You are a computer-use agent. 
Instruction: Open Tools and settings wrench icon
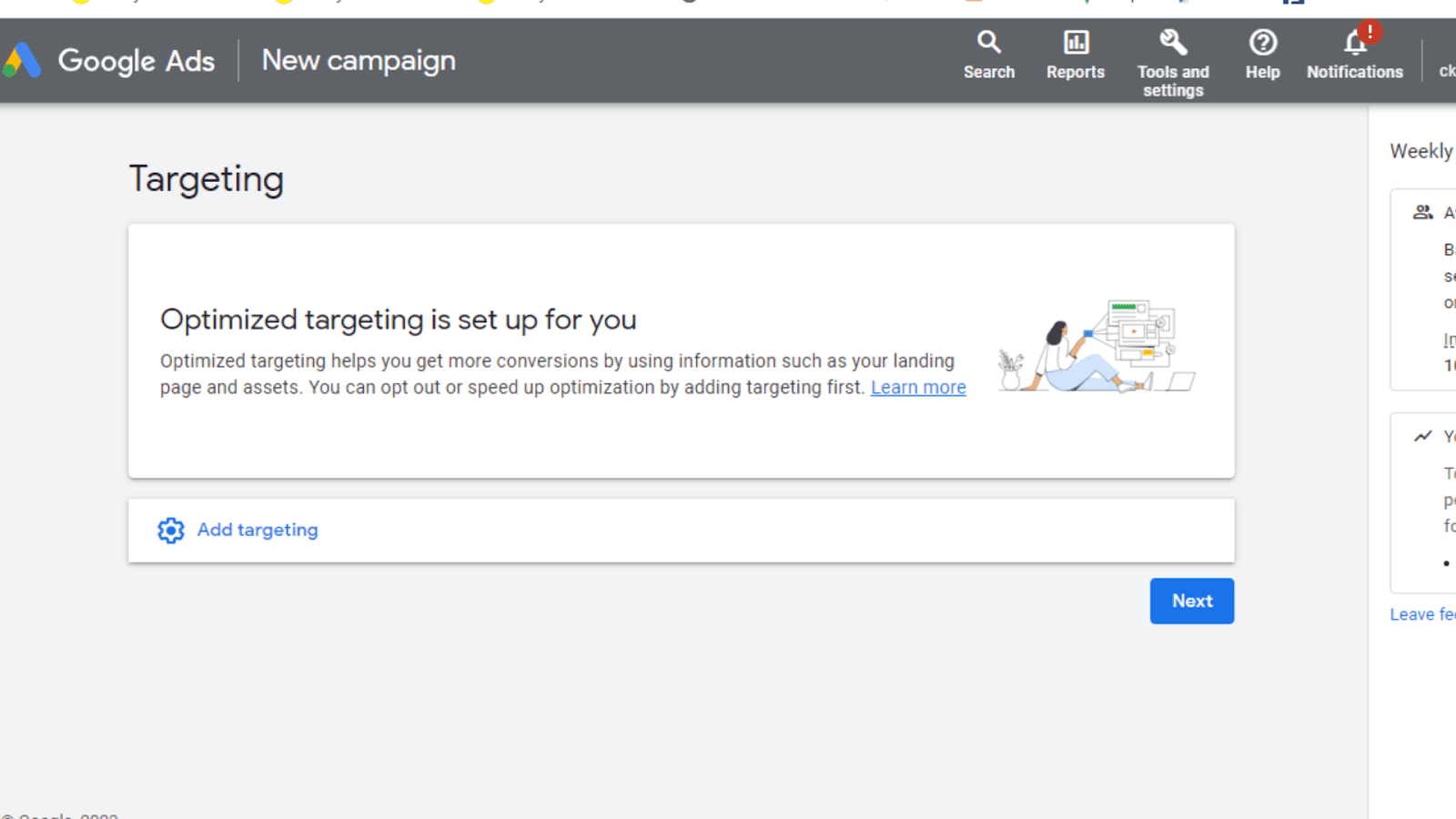[x=1173, y=42]
